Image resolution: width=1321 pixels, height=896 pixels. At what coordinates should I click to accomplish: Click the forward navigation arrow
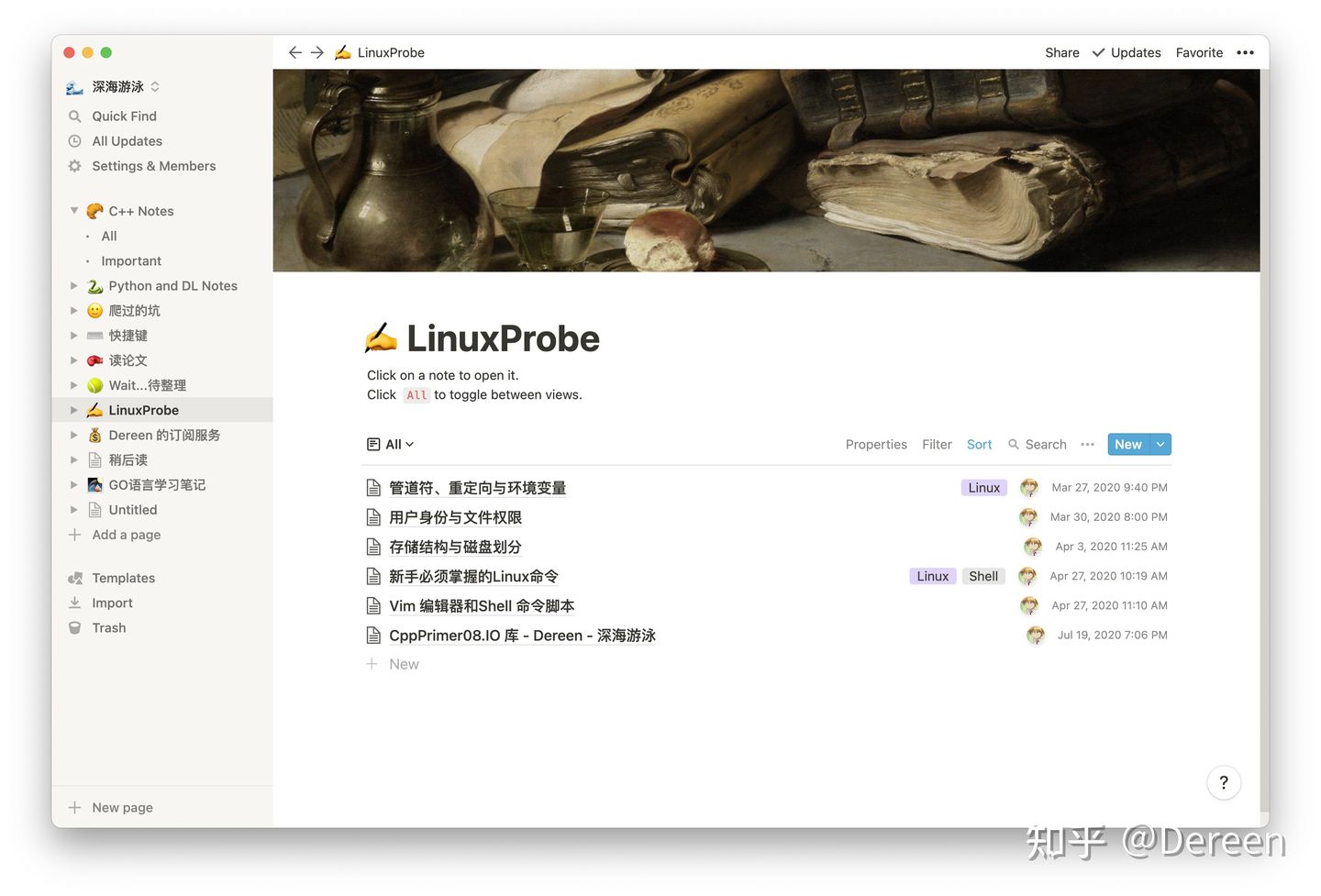(317, 52)
